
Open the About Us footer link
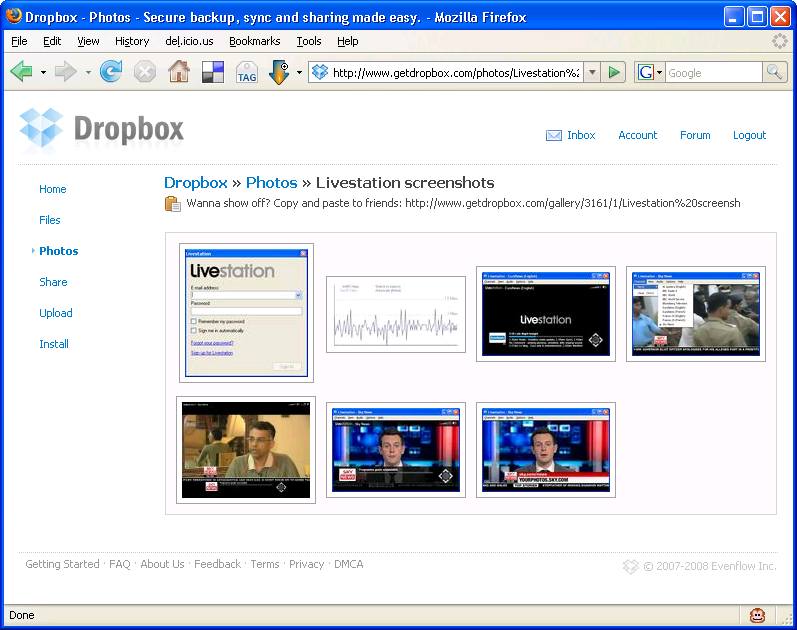pos(162,564)
